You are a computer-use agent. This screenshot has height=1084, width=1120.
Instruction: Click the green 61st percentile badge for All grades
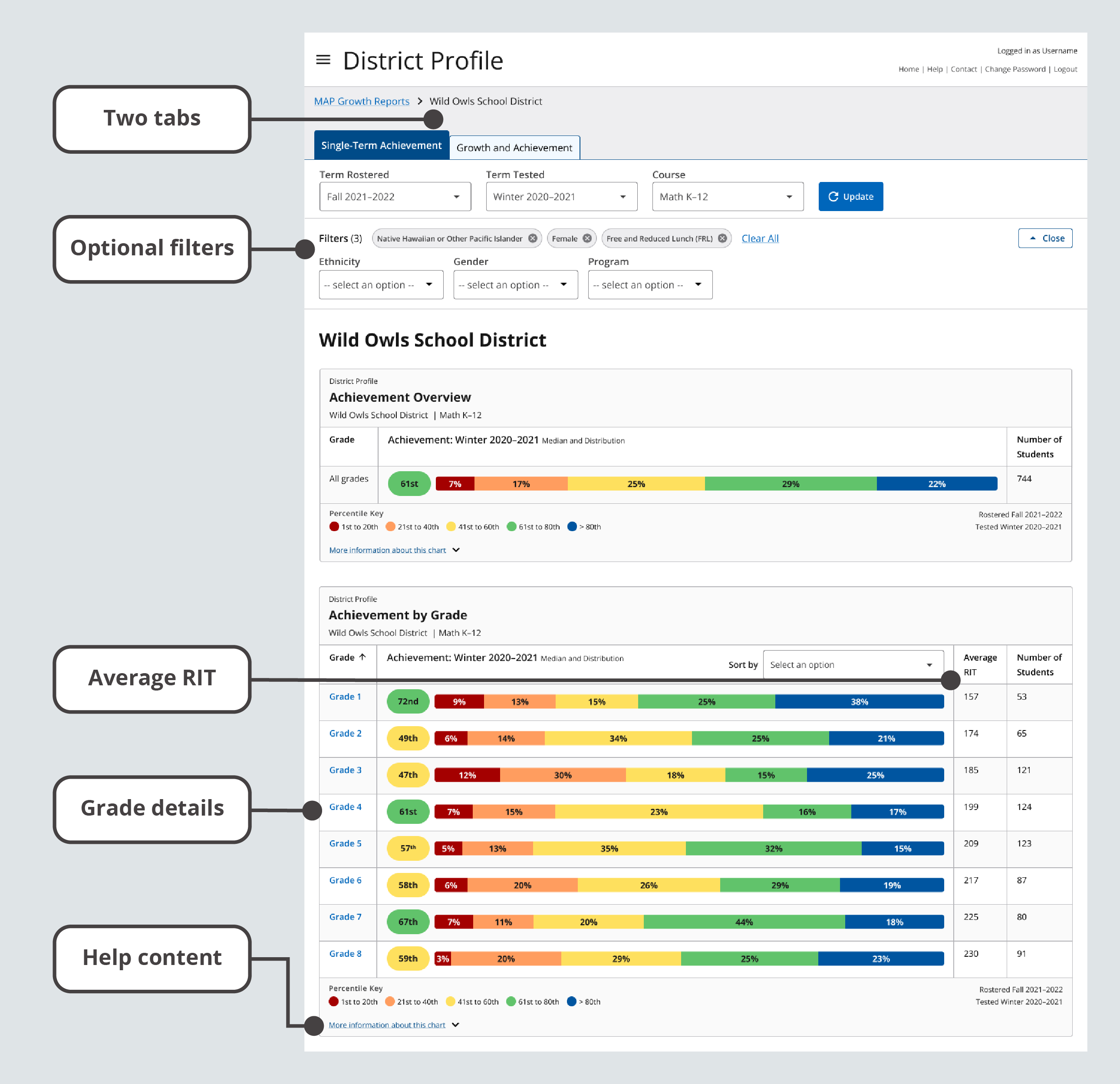[408, 483]
